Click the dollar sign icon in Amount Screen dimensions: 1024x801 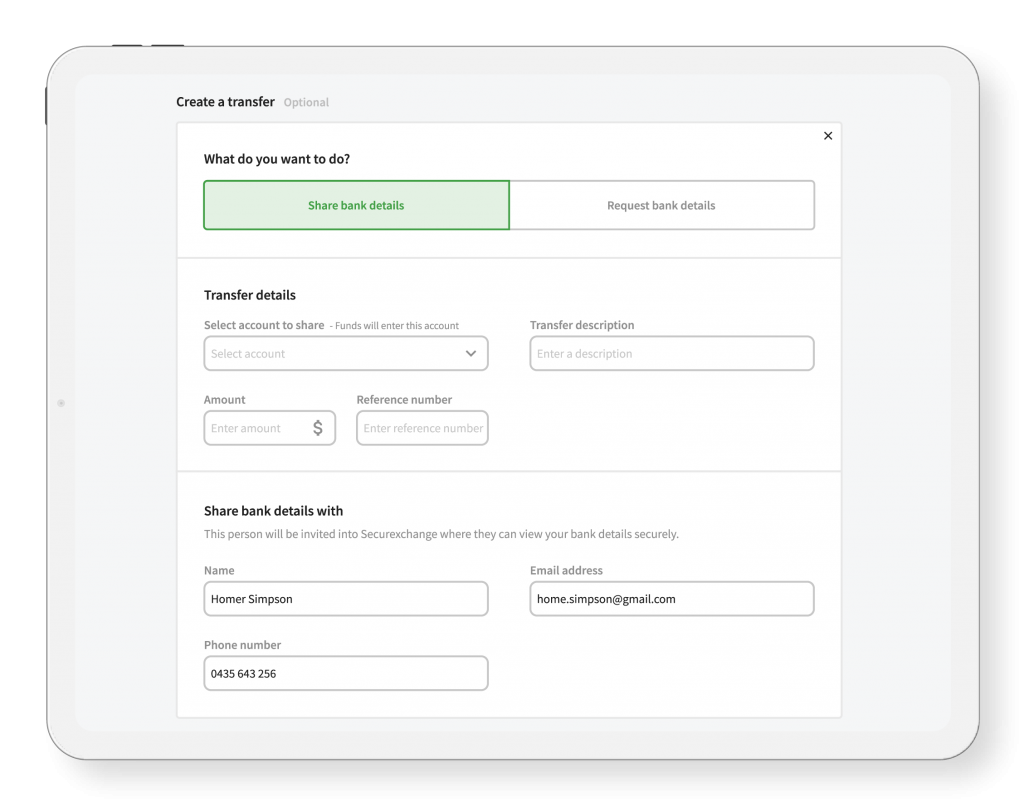(318, 428)
